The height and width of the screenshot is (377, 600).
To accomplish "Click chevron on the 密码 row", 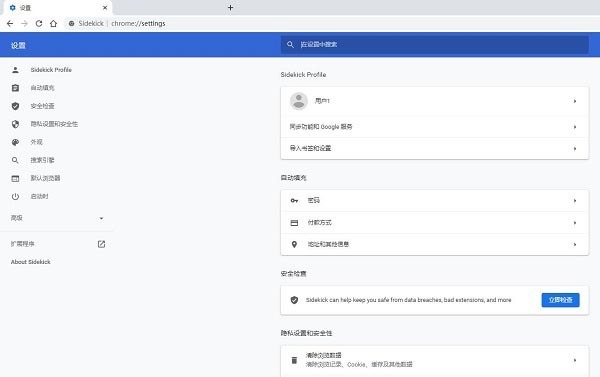I will pos(575,201).
